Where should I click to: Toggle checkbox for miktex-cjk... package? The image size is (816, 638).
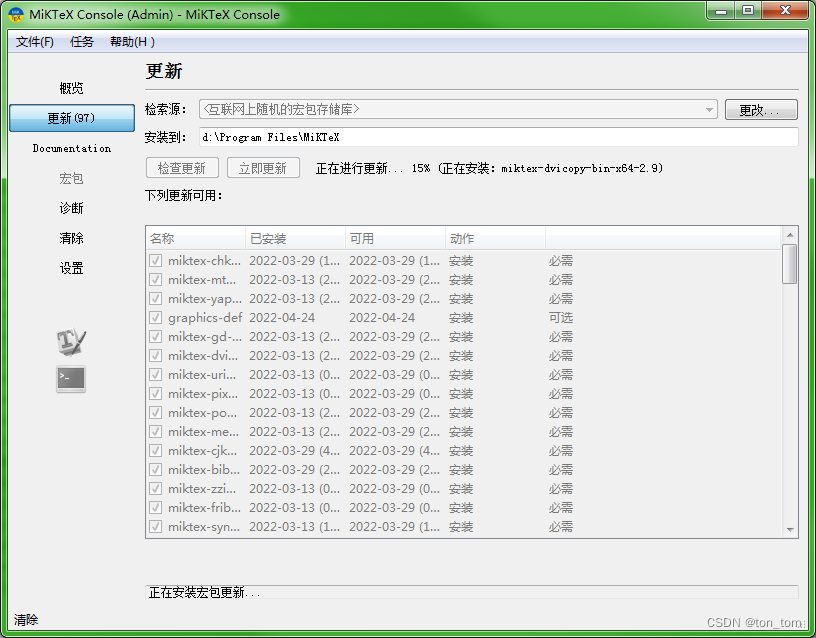(x=156, y=450)
